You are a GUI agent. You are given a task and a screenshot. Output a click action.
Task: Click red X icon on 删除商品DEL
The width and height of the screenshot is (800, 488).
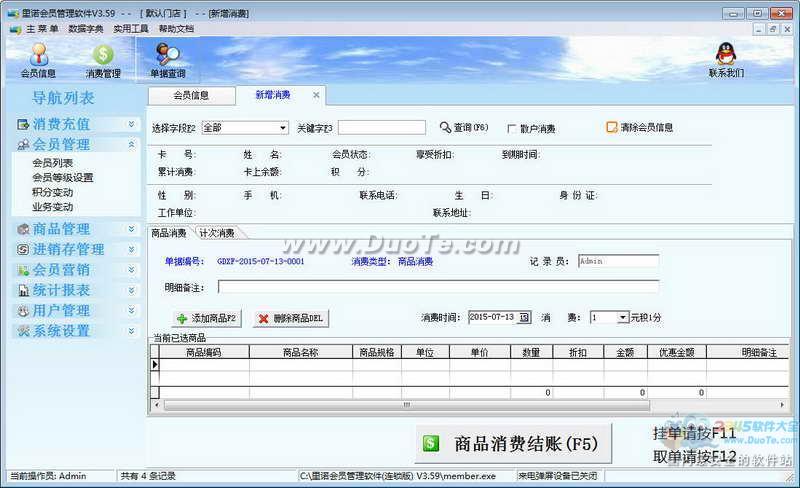coord(263,319)
